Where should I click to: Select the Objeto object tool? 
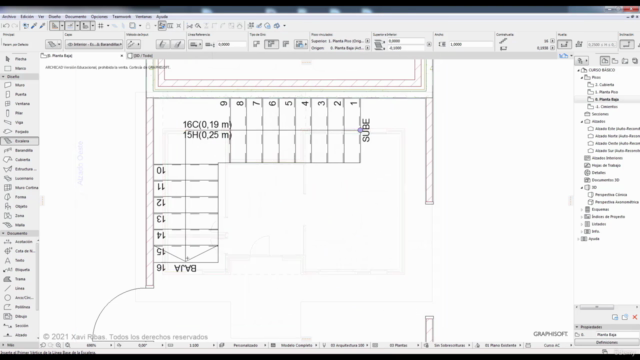click(x=20, y=206)
